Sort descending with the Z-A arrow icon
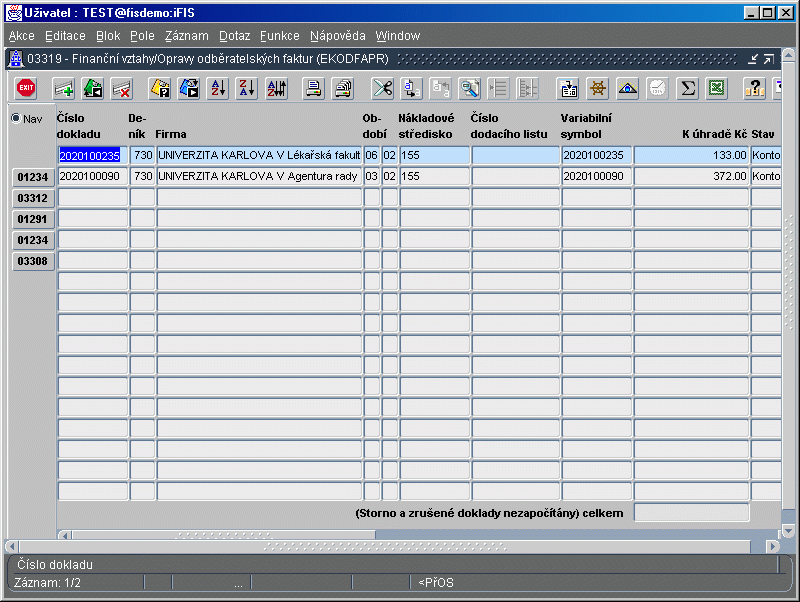The image size is (800, 602). pyautogui.click(x=247, y=88)
